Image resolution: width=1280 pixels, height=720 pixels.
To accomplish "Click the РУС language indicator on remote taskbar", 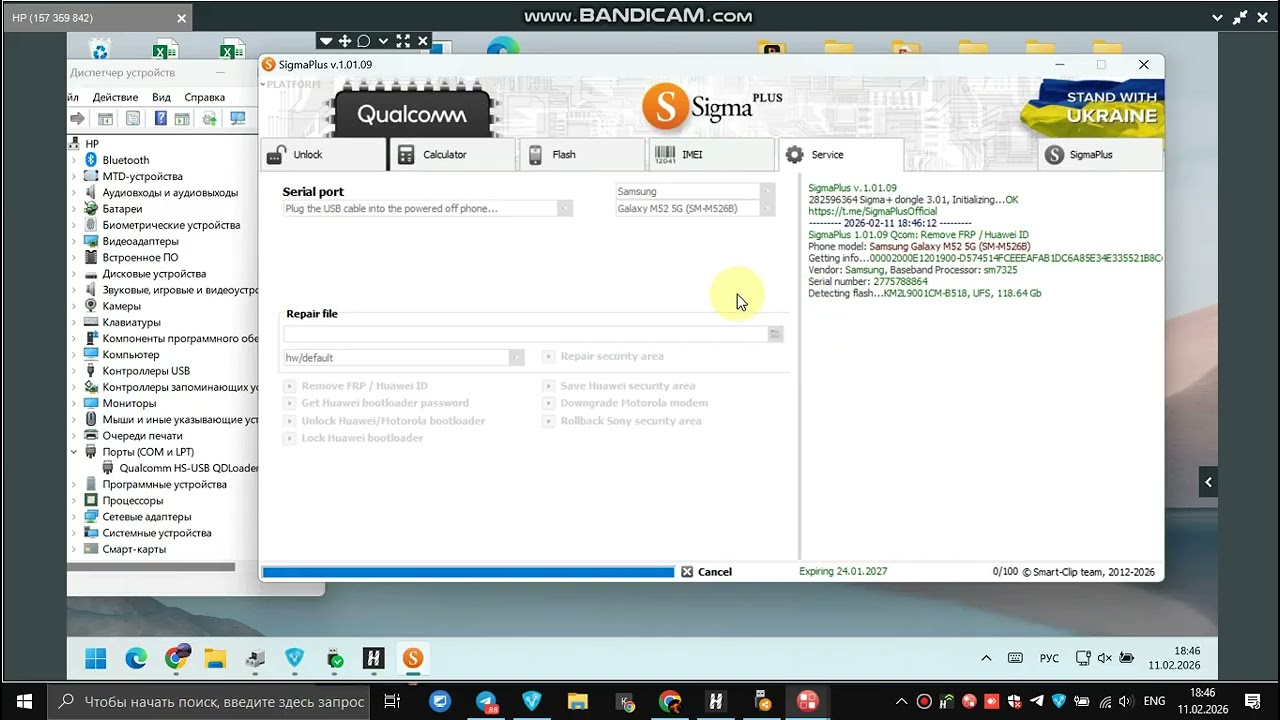I will pos(1049,659).
